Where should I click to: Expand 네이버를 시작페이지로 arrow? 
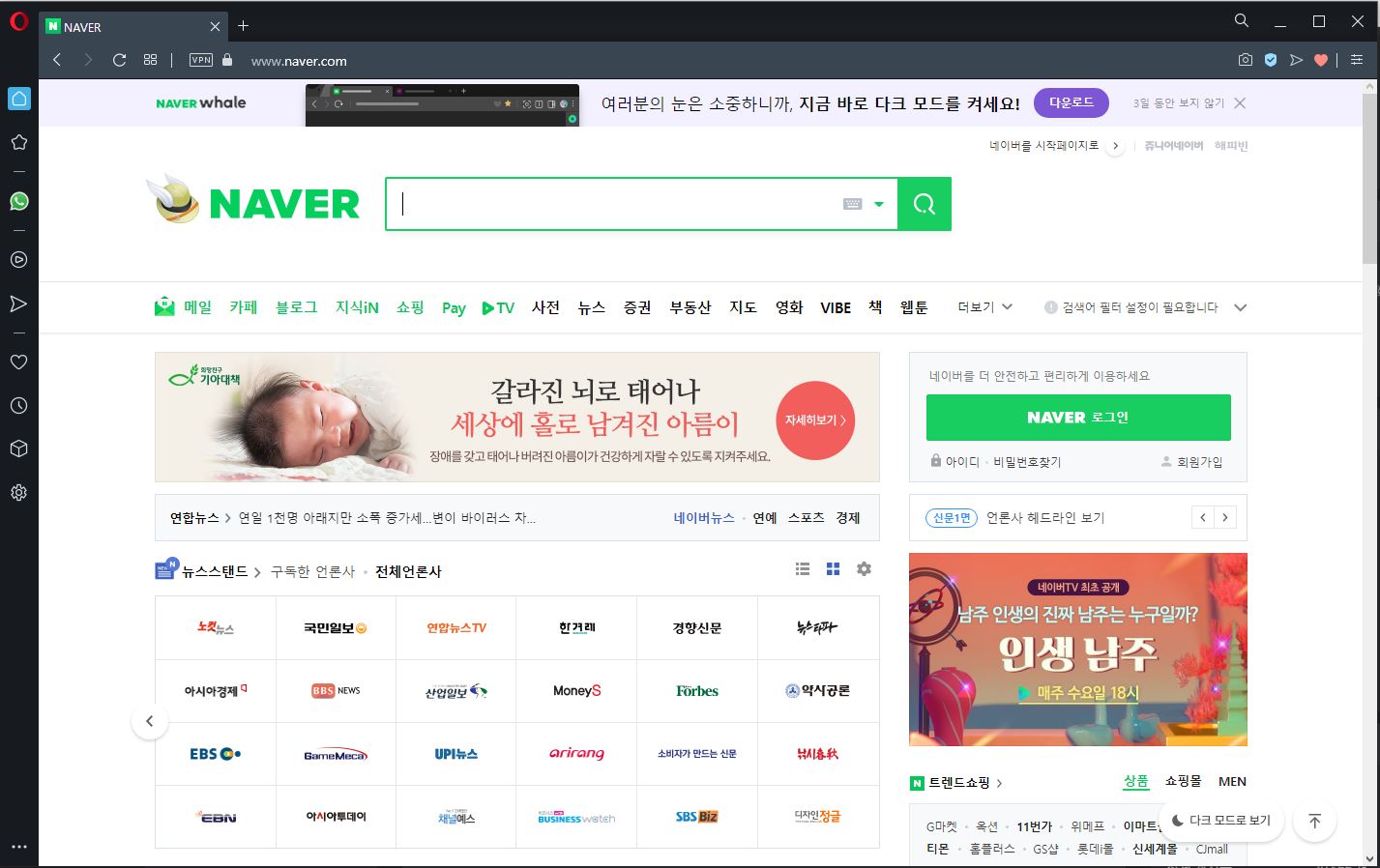(x=1115, y=146)
